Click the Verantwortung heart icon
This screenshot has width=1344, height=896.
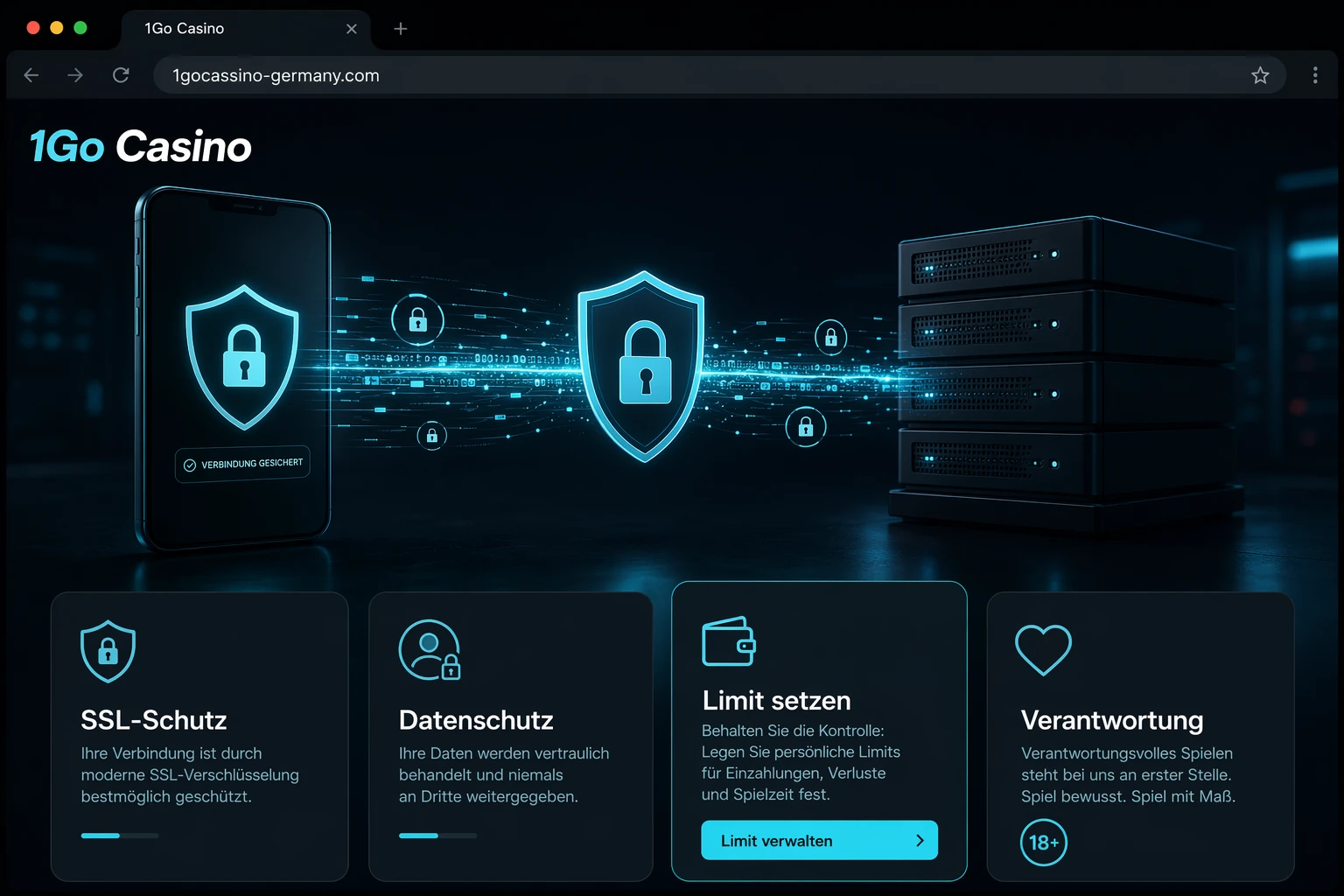pyautogui.click(x=1043, y=650)
